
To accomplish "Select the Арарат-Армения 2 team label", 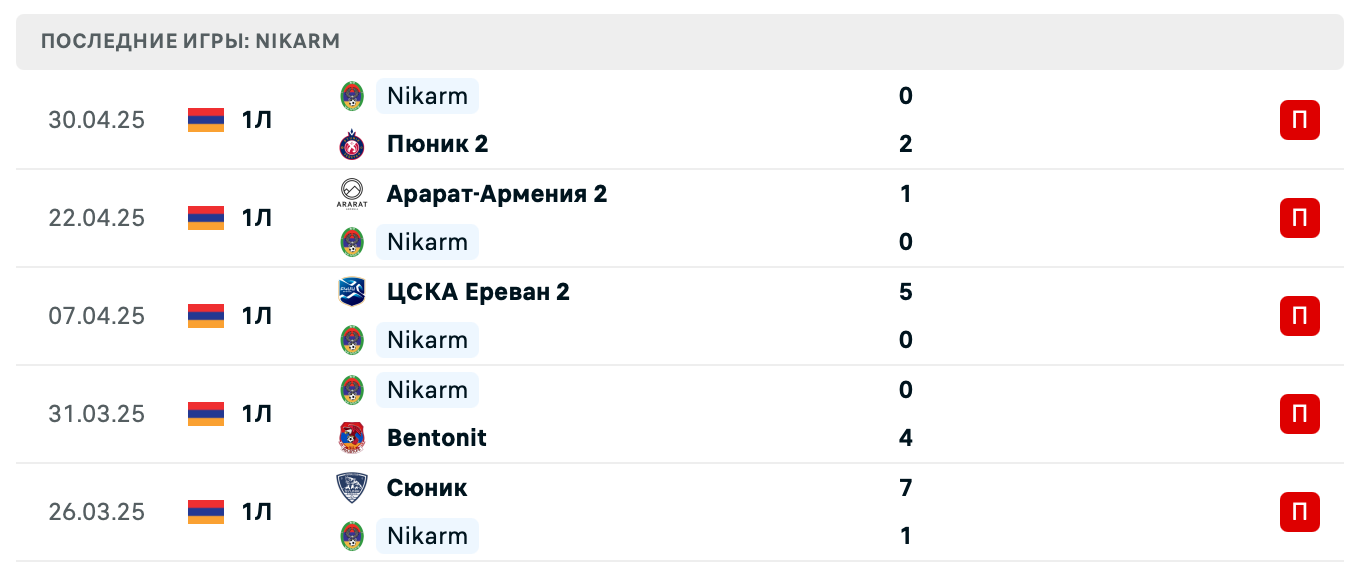I will [x=496, y=193].
